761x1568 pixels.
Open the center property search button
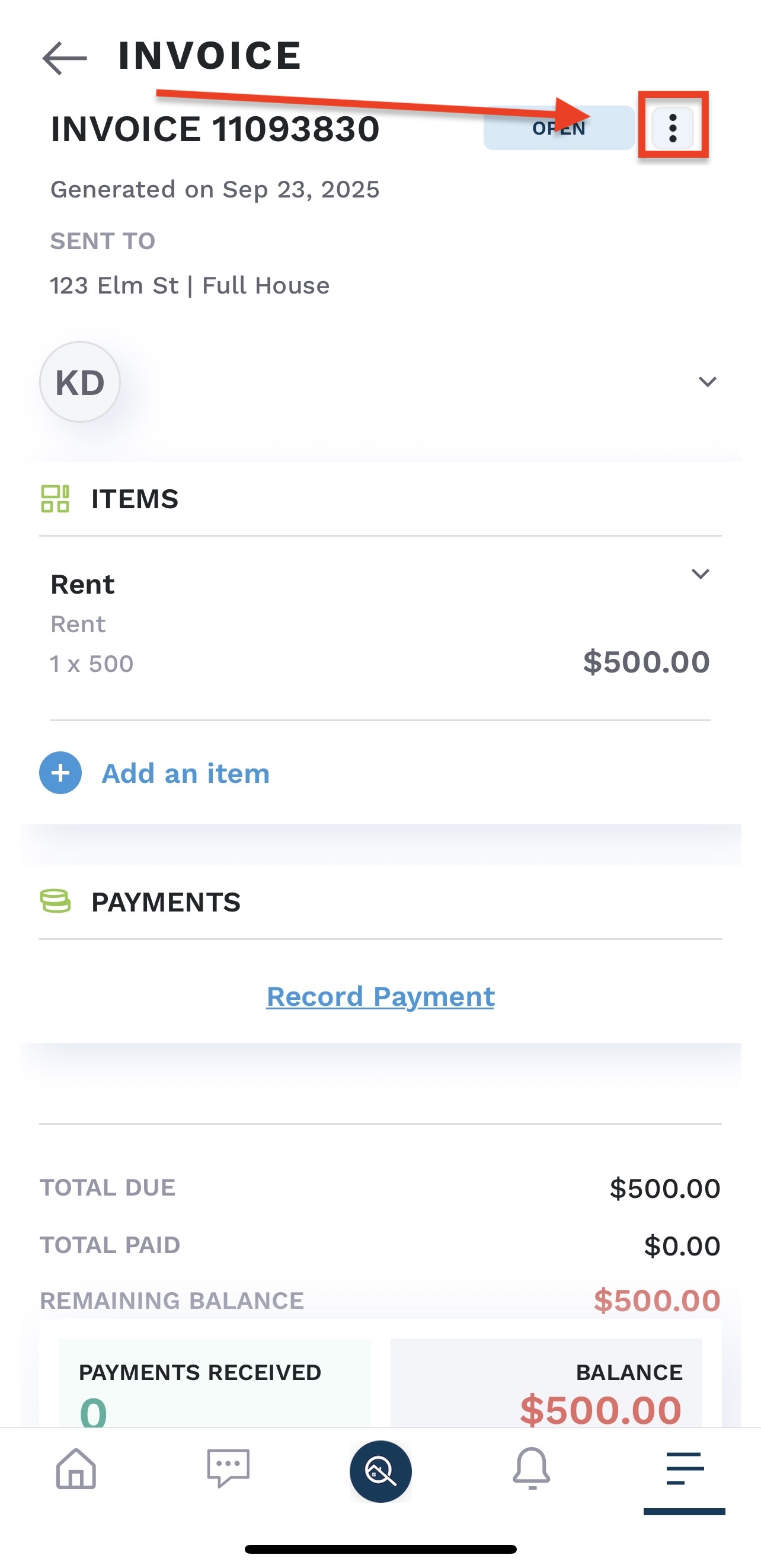pyautogui.click(x=380, y=1471)
